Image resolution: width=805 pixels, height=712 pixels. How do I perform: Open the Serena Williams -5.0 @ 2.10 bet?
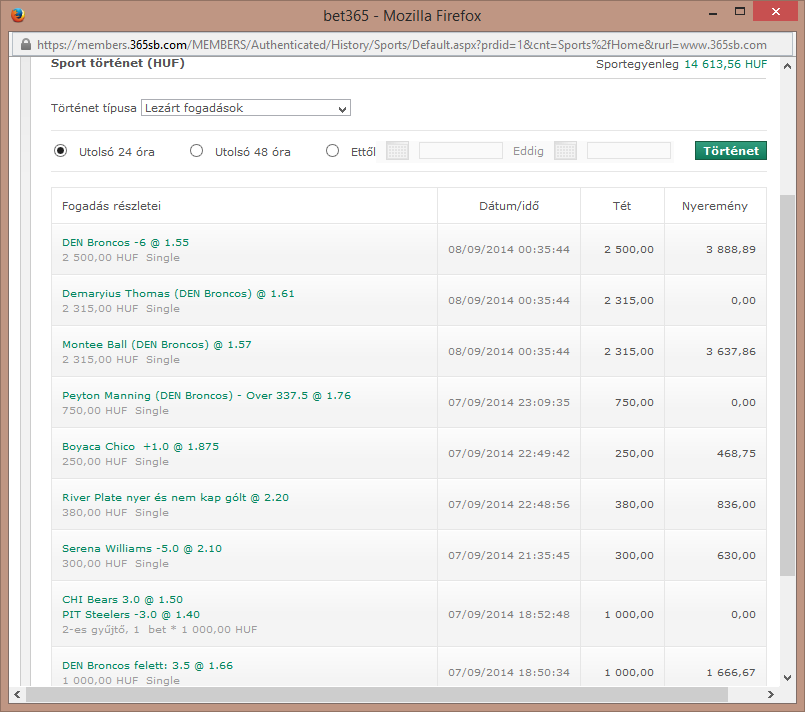142,548
